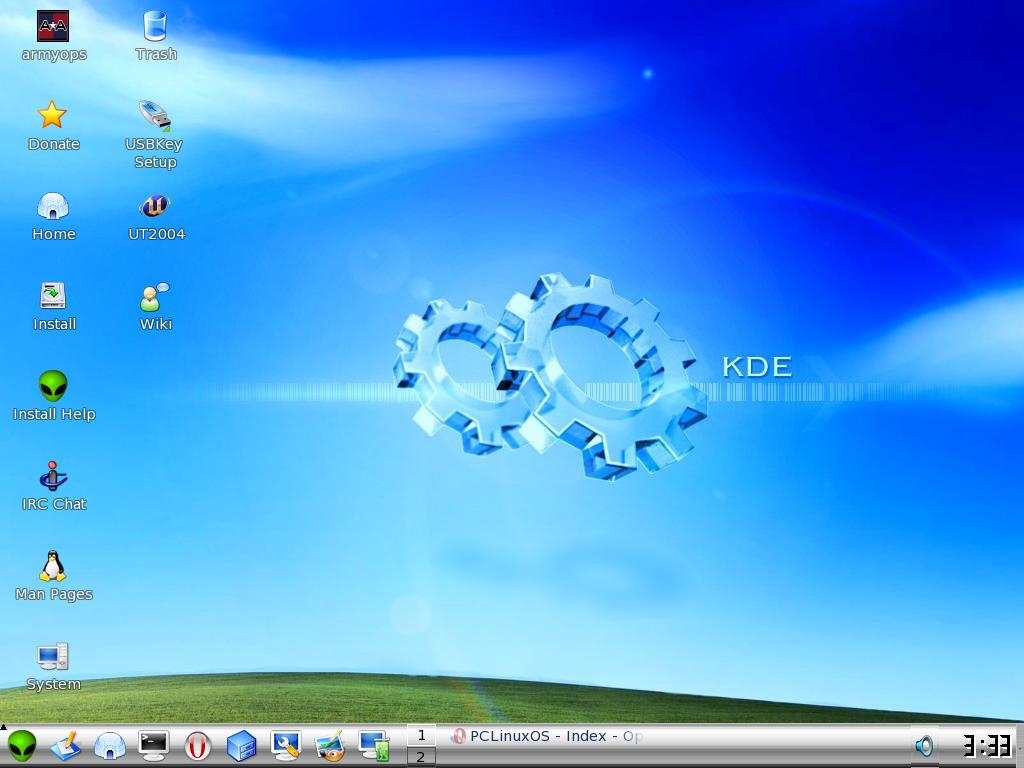Screen dimensions: 1024x768
Task: Launch the terminal from the panel
Action: coord(154,745)
